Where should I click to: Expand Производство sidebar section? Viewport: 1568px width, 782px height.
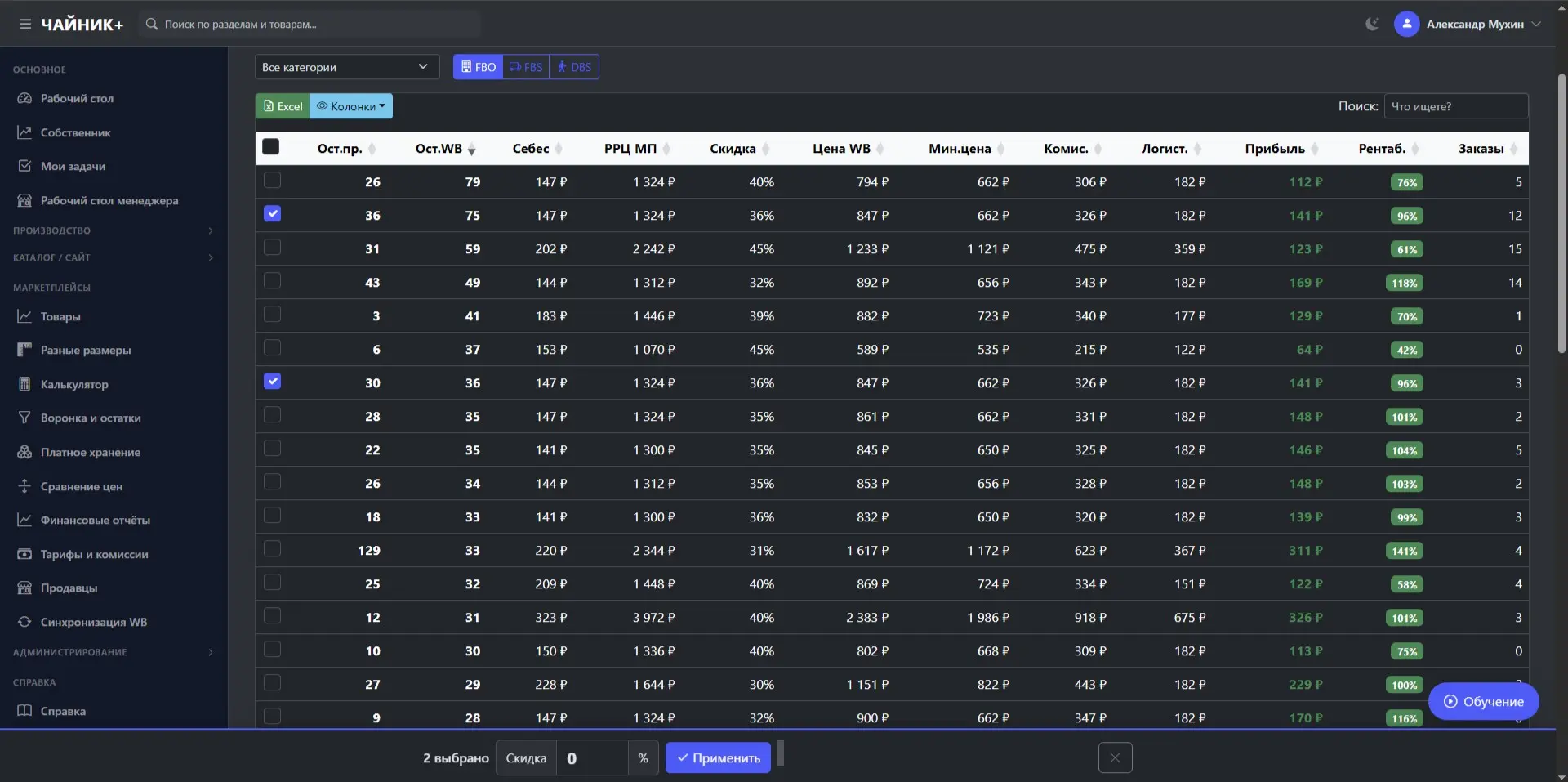pyautogui.click(x=114, y=230)
